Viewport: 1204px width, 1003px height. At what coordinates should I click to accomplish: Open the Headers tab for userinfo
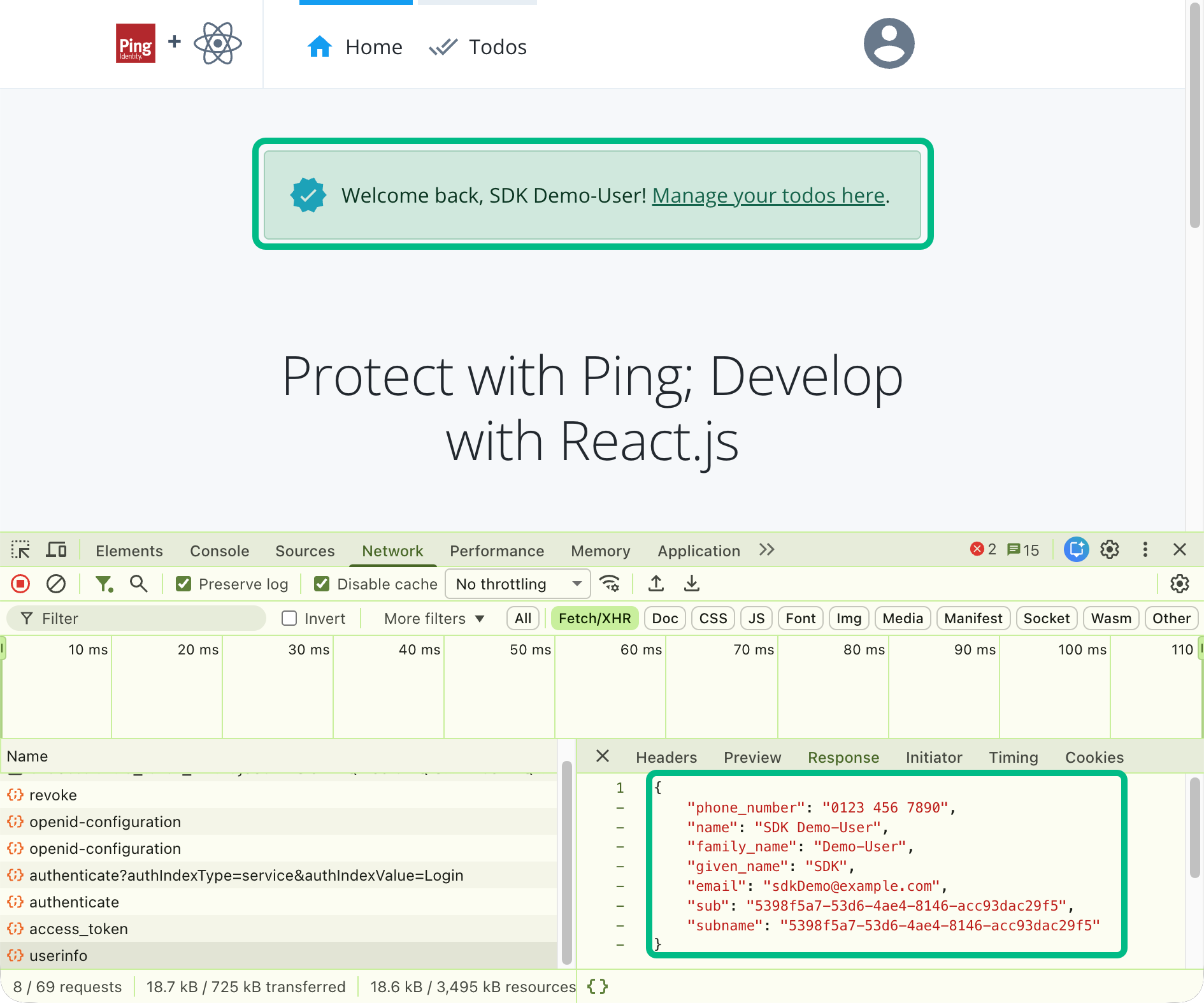click(x=666, y=757)
